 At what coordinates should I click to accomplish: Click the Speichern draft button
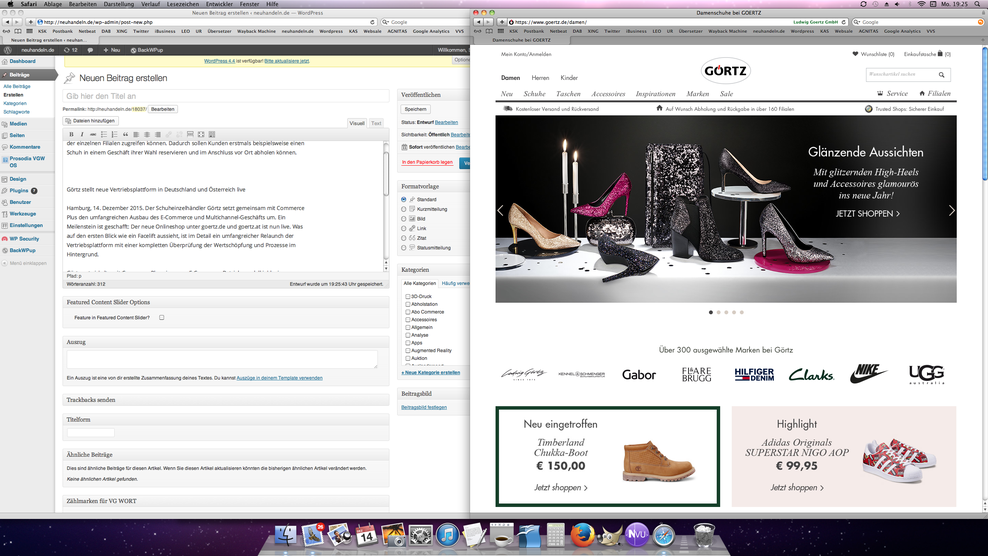pyautogui.click(x=415, y=109)
